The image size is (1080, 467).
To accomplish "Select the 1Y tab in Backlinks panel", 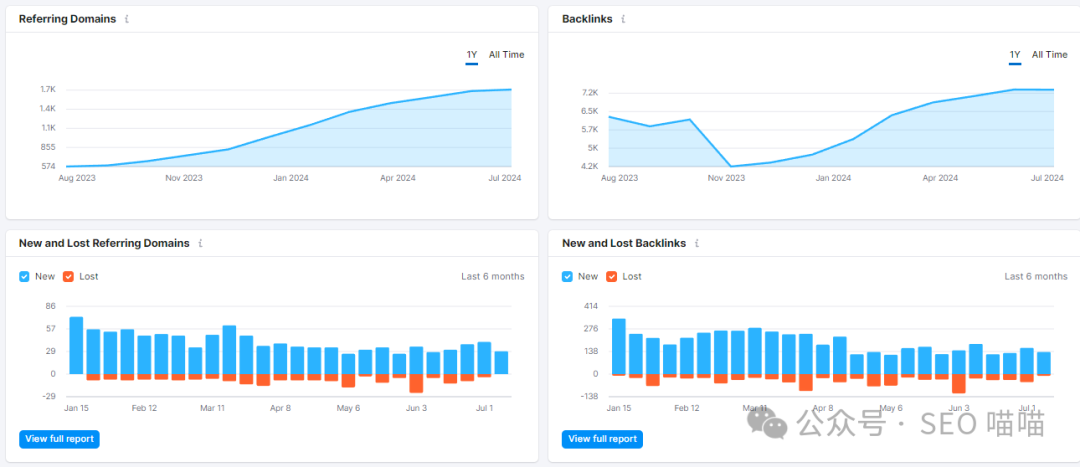I will pos(1015,55).
